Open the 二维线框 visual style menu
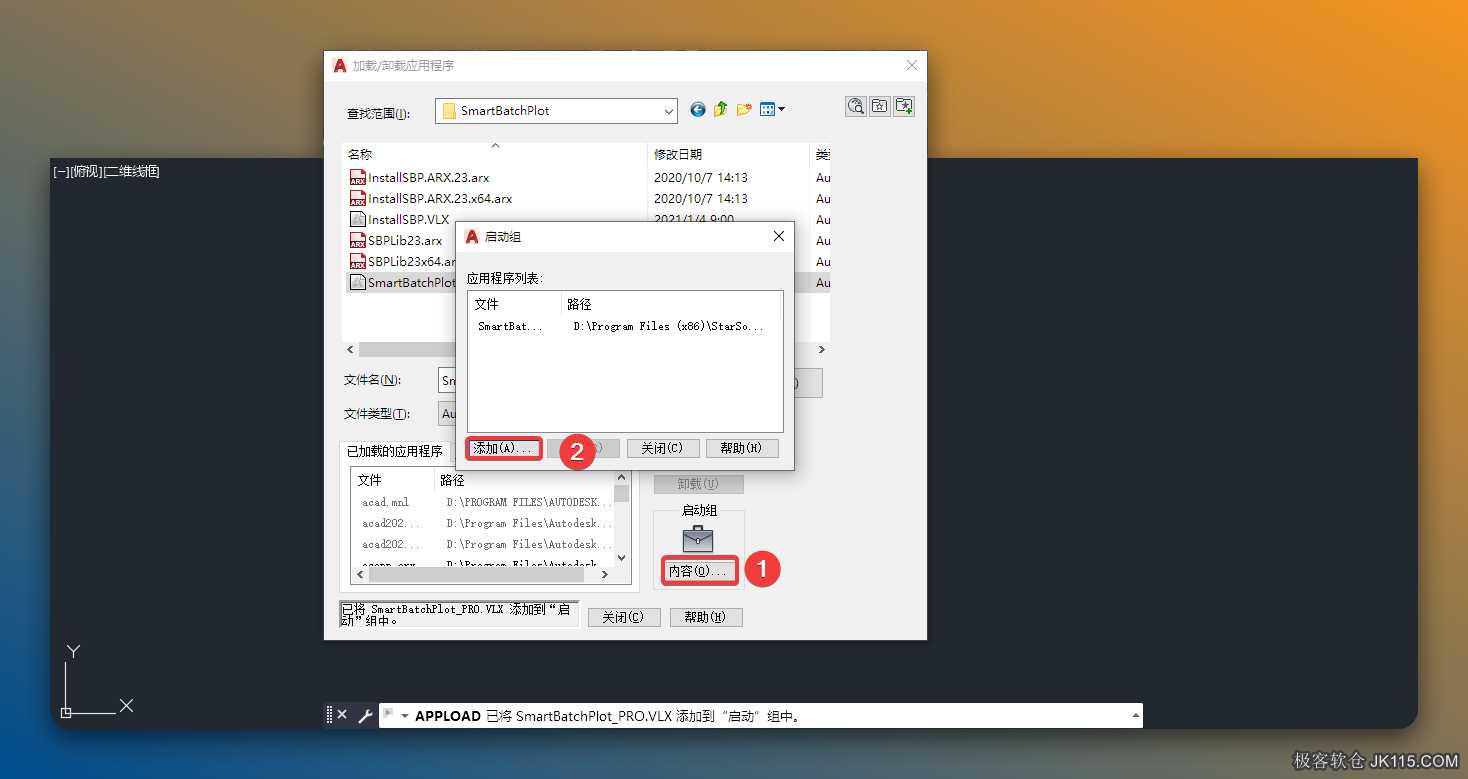This screenshot has height=779, width=1468. [132, 171]
